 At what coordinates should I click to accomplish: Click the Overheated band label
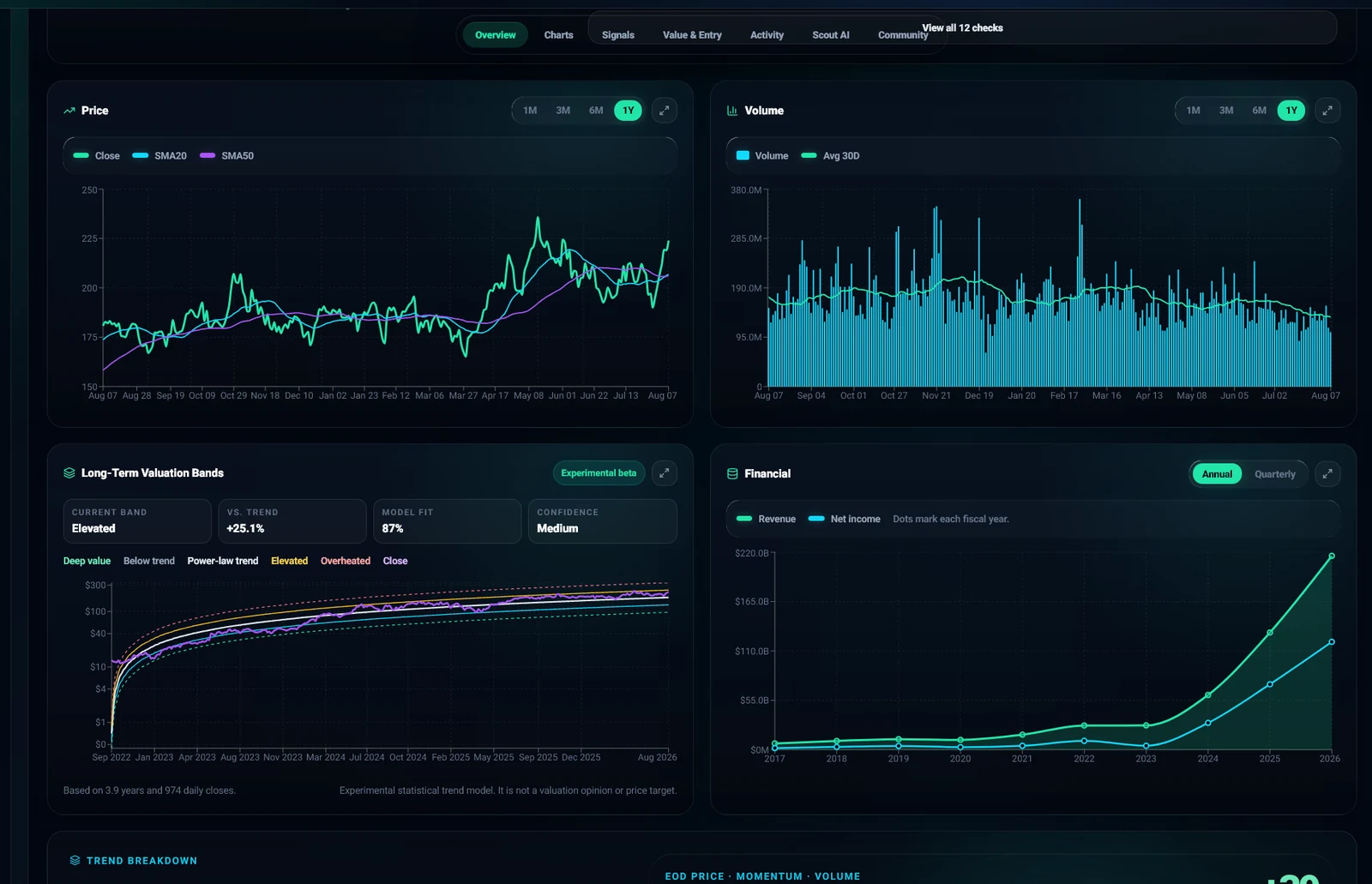click(346, 561)
